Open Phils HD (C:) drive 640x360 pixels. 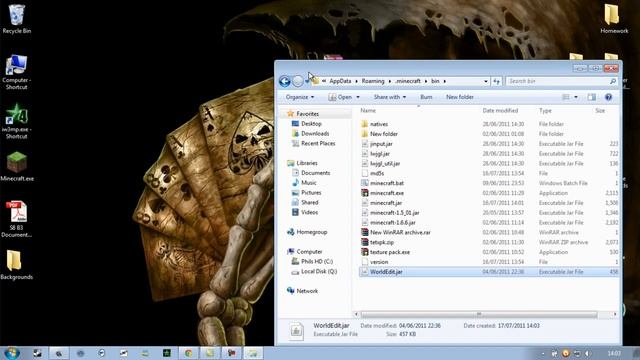click(317, 261)
